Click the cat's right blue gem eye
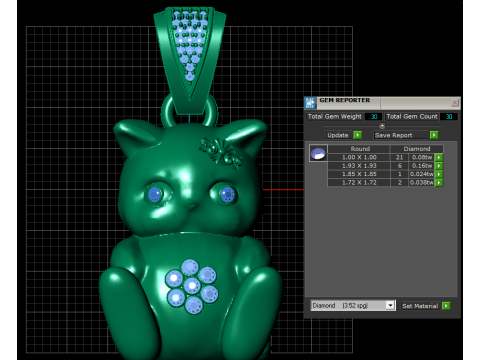Image resolution: width=480 pixels, height=360 pixels. (x=228, y=194)
